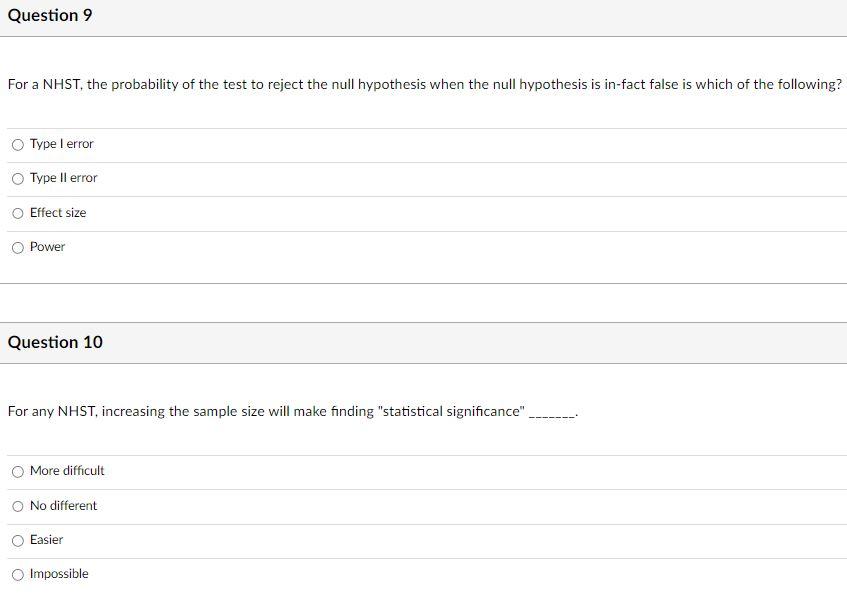Select the Impossible radio button
This screenshot has height=595, width=847.
pyautogui.click(x=17, y=574)
